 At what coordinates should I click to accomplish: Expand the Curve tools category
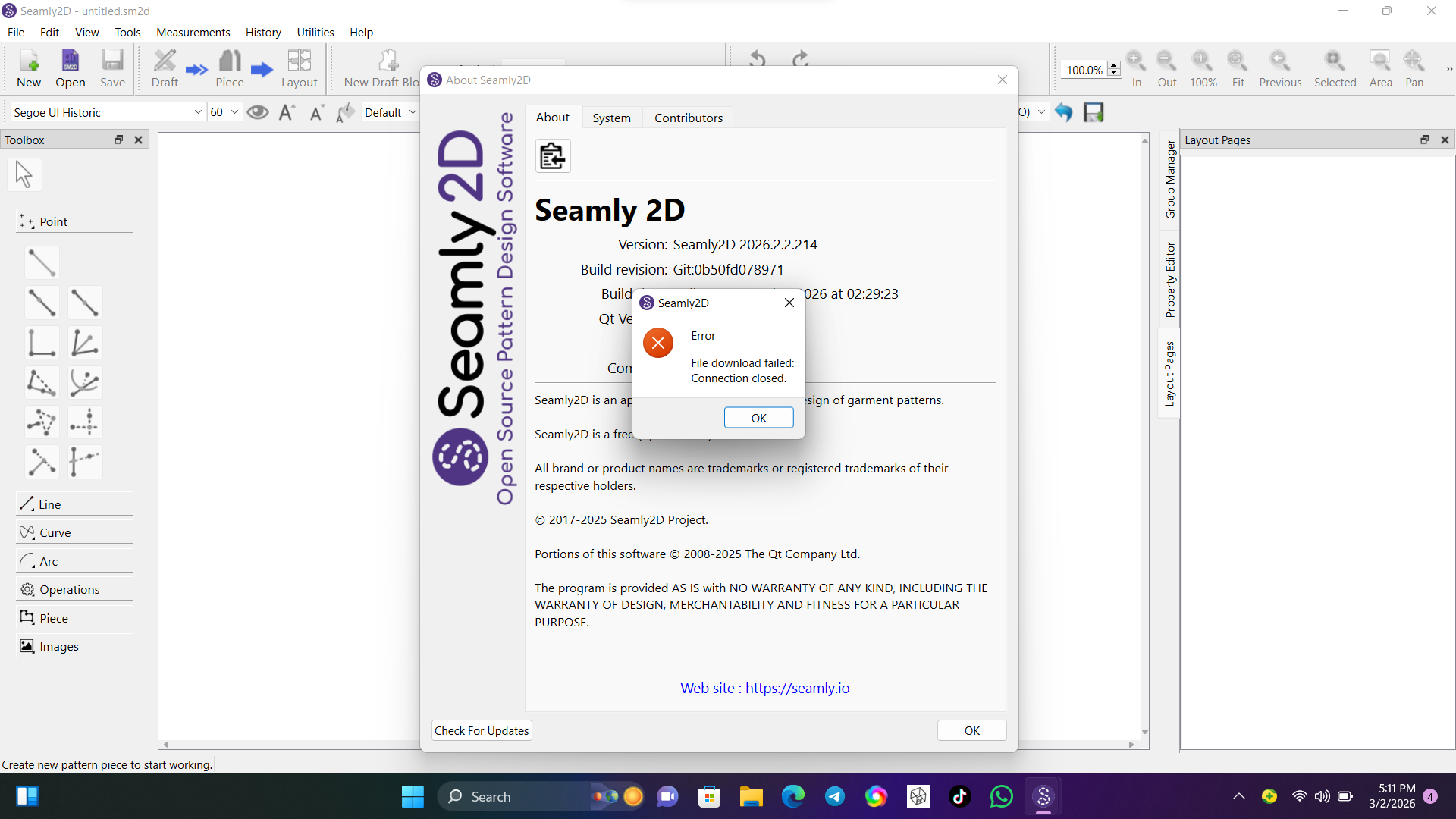(74, 532)
